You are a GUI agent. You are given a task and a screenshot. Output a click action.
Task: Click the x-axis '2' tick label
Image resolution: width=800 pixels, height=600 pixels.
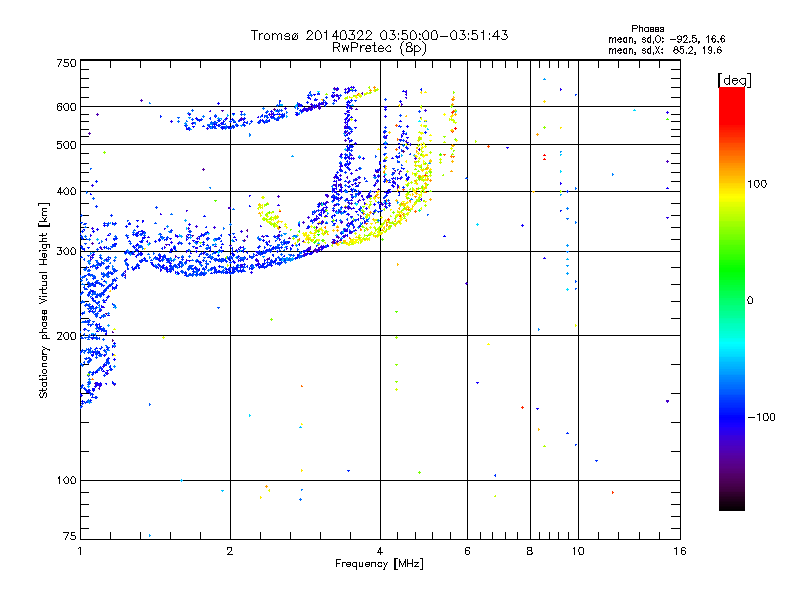tap(230, 551)
